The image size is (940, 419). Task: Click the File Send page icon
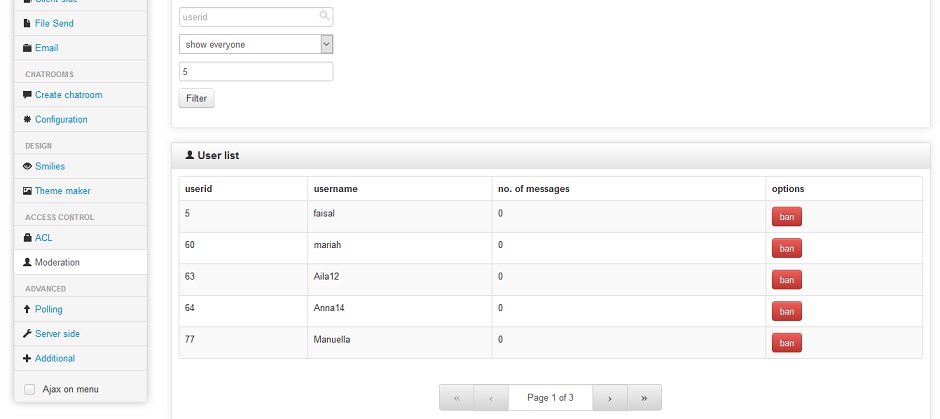27,23
